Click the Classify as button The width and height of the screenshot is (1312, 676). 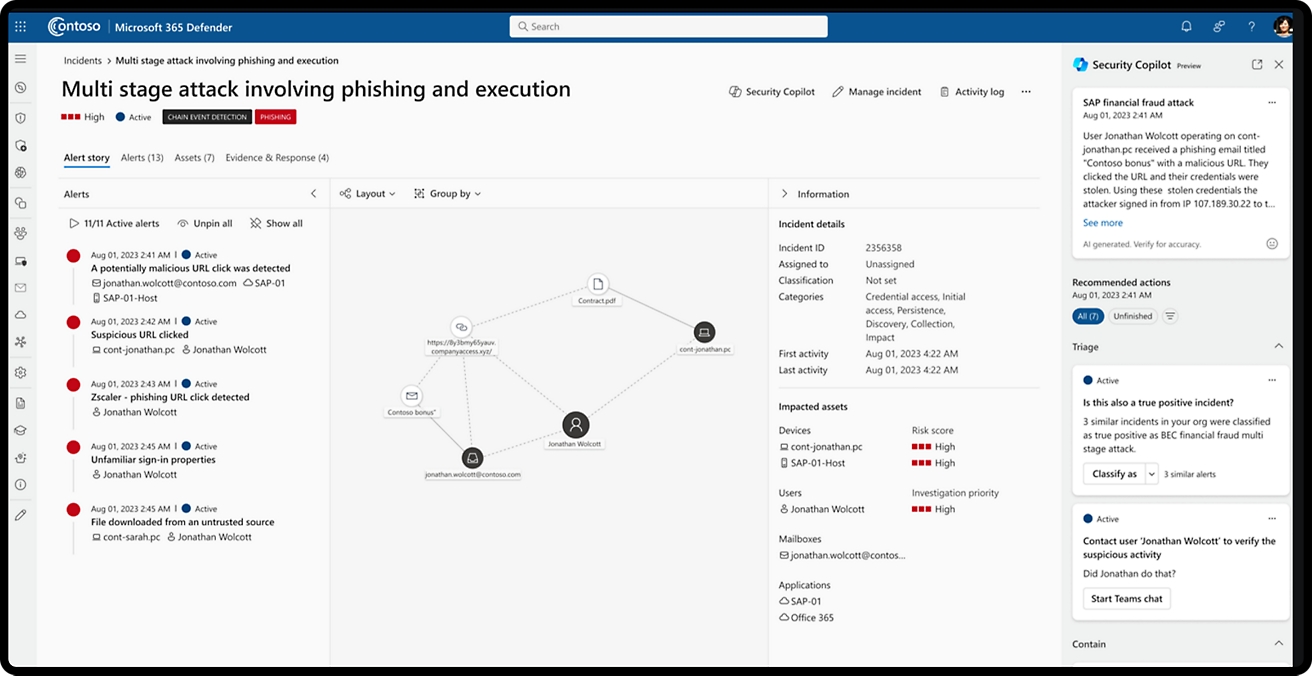click(x=1114, y=474)
